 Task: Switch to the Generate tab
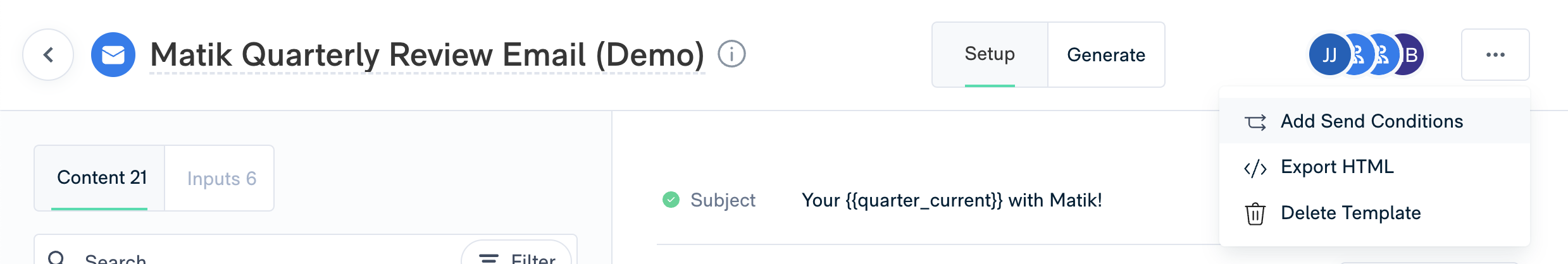[1106, 55]
